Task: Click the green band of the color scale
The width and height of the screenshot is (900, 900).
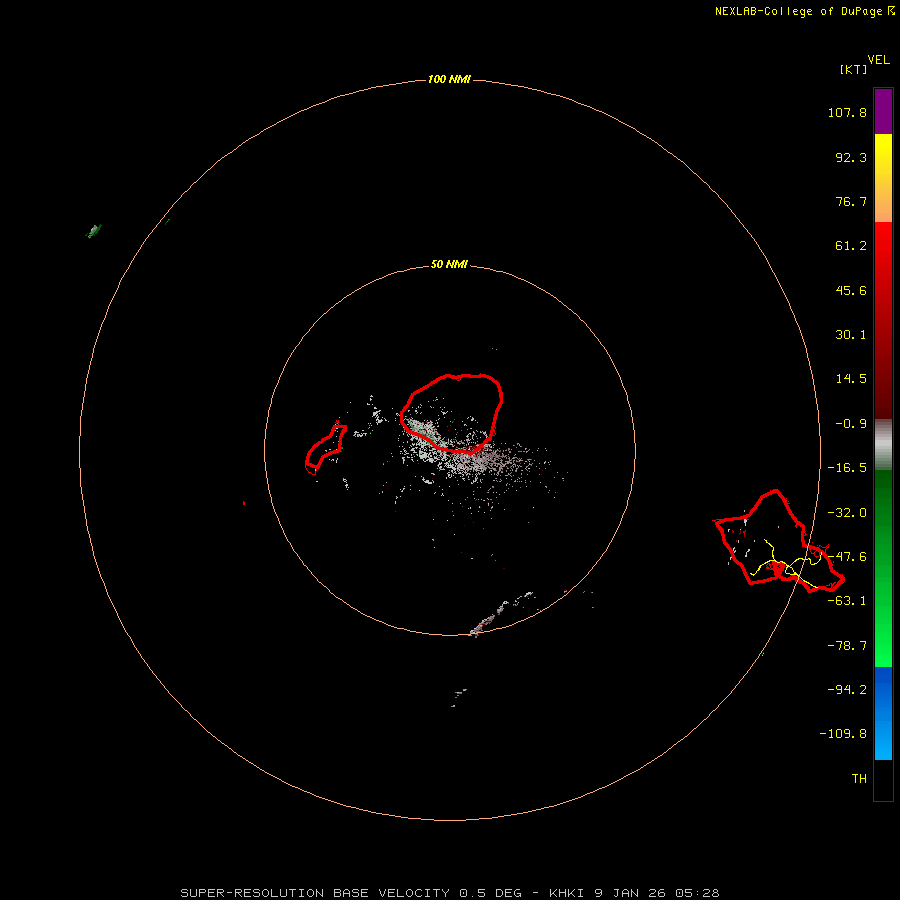Action: [883, 568]
